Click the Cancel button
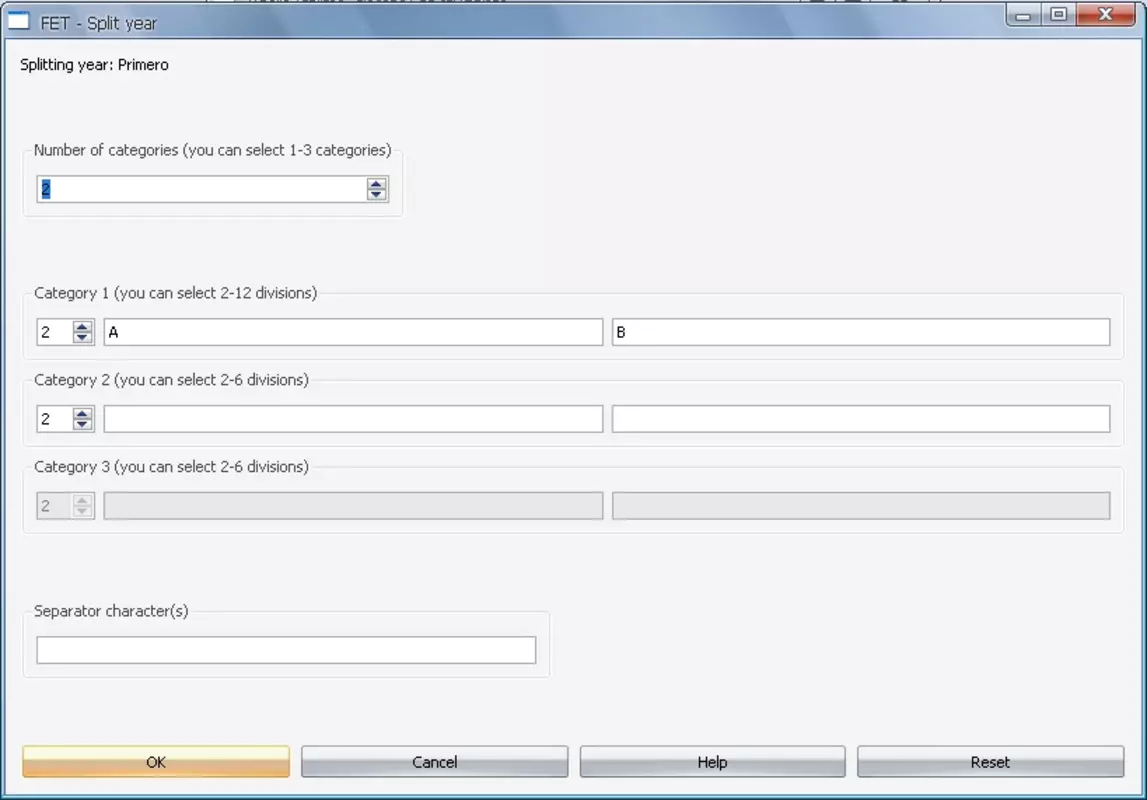1147x800 pixels. (435, 761)
